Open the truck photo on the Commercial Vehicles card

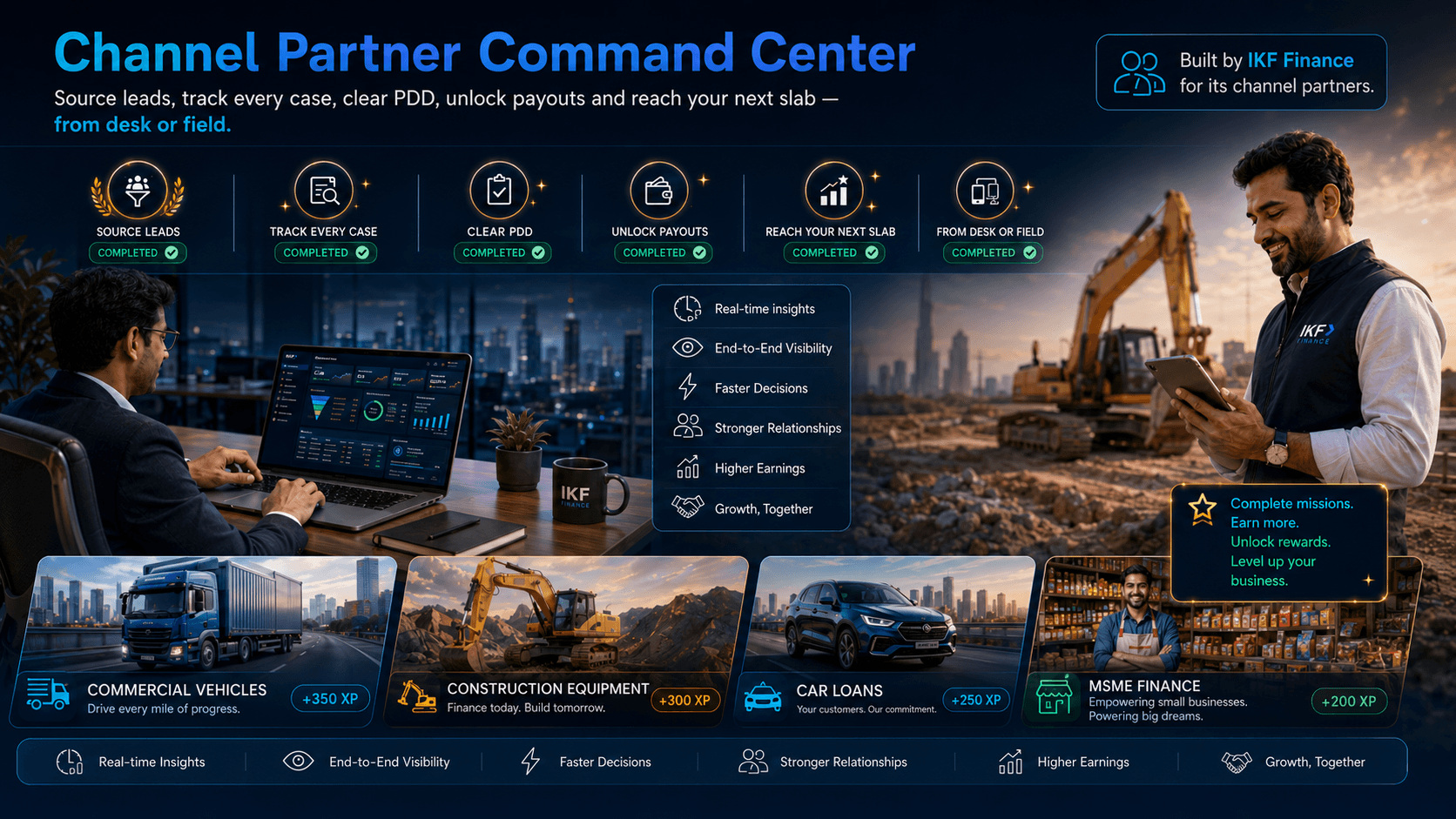207,614
